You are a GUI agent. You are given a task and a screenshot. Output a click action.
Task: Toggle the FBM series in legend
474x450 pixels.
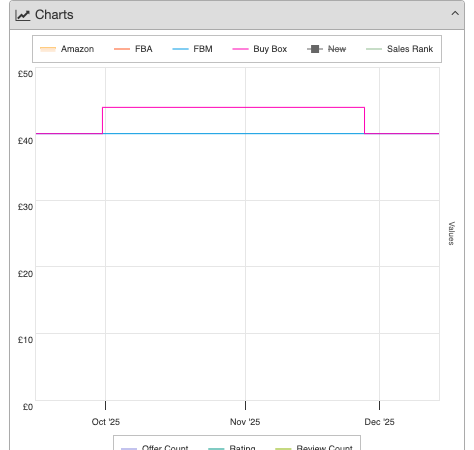[x=192, y=49]
